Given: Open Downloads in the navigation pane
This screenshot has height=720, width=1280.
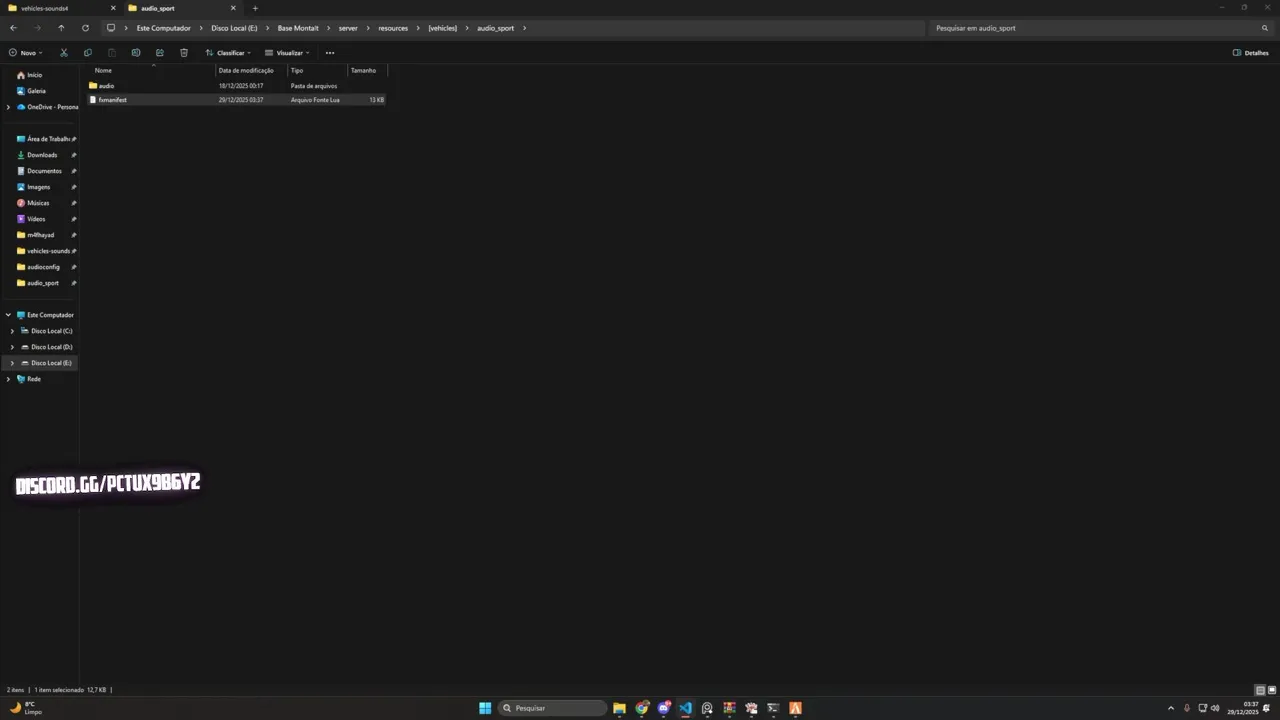Looking at the screenshot, I should (42, 155).
